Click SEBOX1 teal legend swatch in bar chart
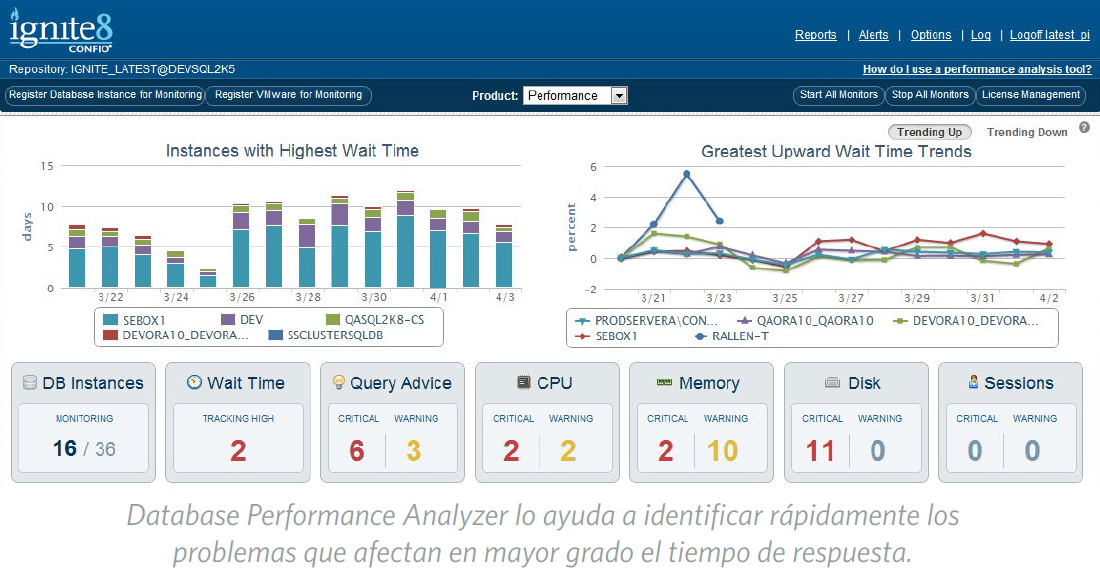The height and width of the screenshot is (582, 1100). point(110,320)
